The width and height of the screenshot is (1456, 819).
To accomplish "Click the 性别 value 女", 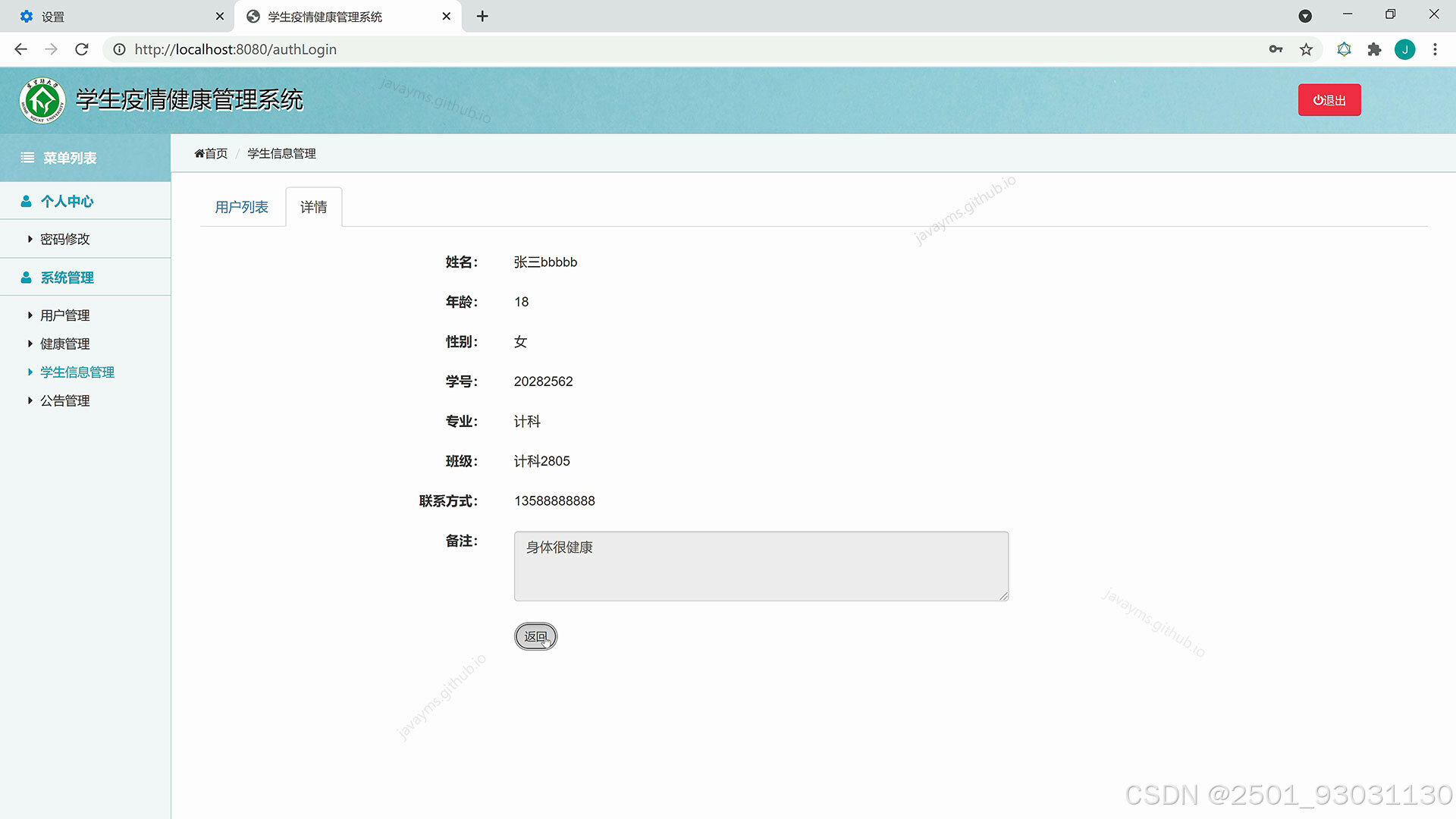I will point(520,342).
